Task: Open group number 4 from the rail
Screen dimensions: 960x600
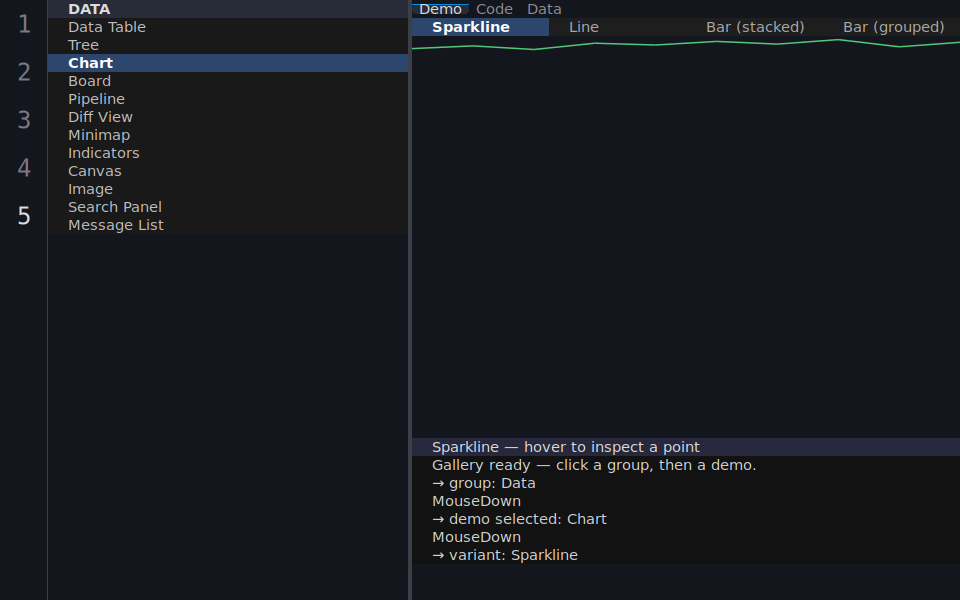Action: [24, 168]
